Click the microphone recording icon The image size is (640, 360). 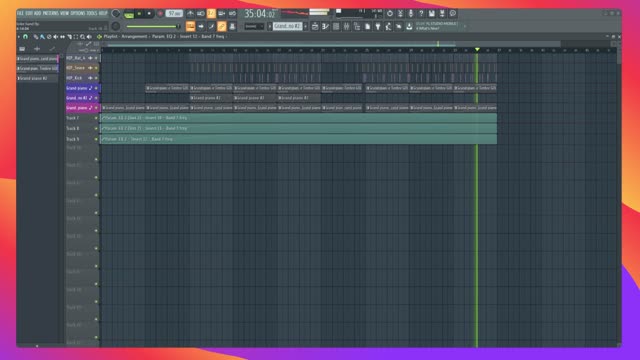pos(411,13)
